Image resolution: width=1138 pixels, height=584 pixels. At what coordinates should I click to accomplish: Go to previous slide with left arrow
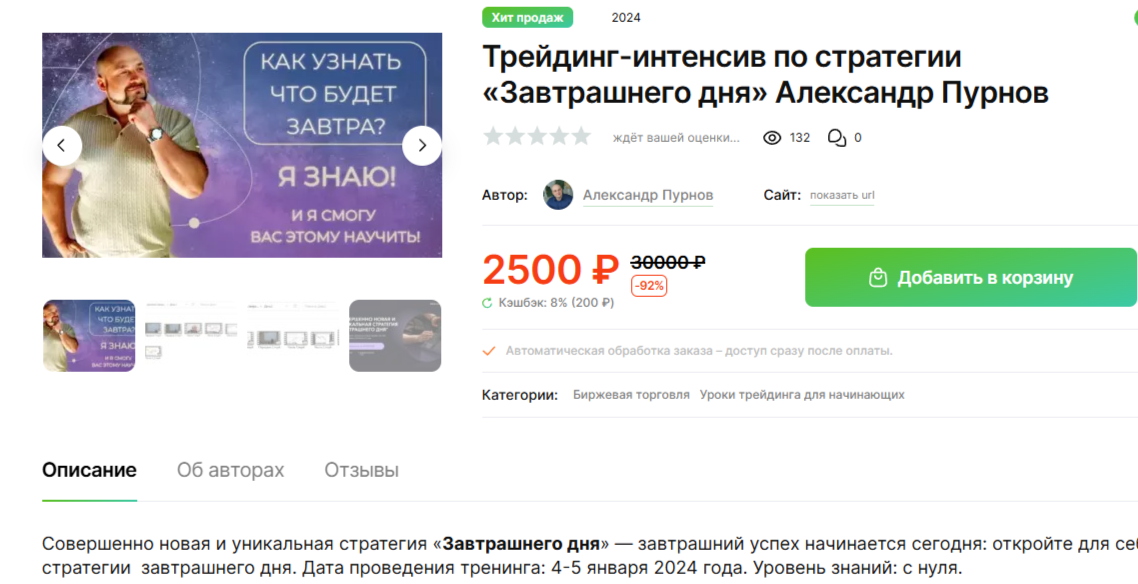pyautogui.click(x=62, y=146)
